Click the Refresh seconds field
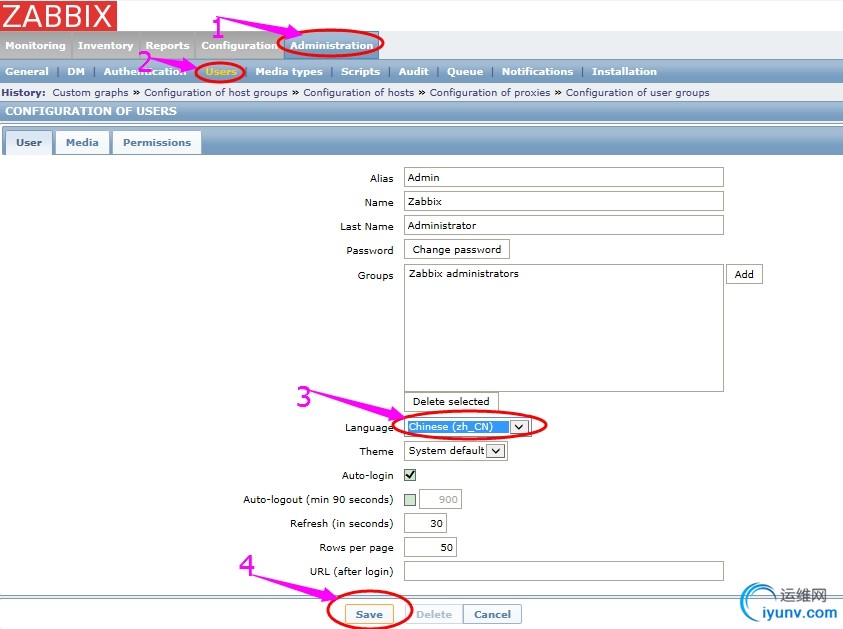Viewport: 843px width, 629px height. (425, 523)
